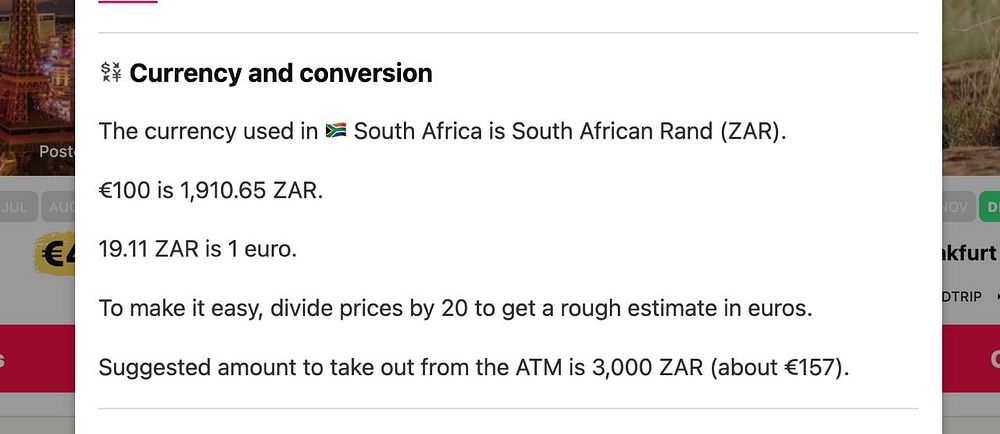
Task: Click the 'divide prices by 20' tip
Action: point(455,308)
